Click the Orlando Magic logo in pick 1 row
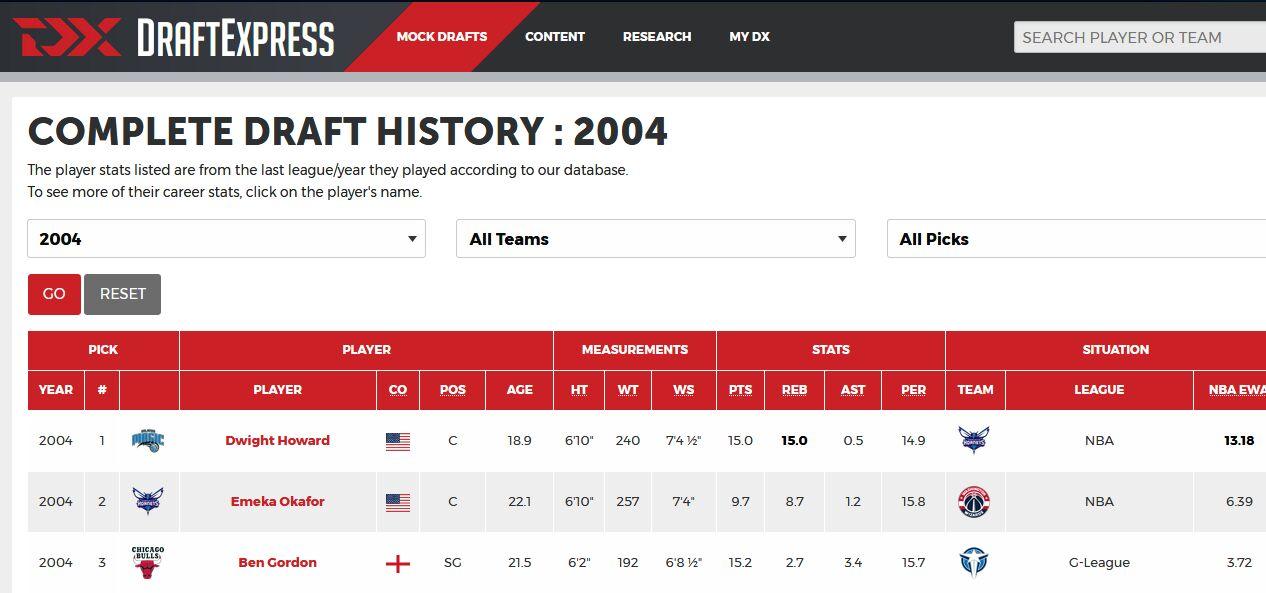Screen dimensions: 1266x593 pos(148,440)
